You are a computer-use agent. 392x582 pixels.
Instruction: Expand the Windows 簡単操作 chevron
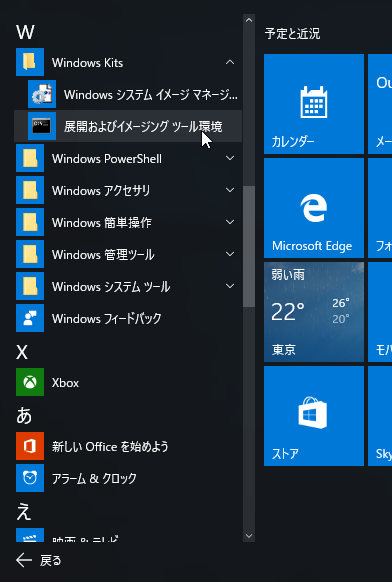(230, 222)
